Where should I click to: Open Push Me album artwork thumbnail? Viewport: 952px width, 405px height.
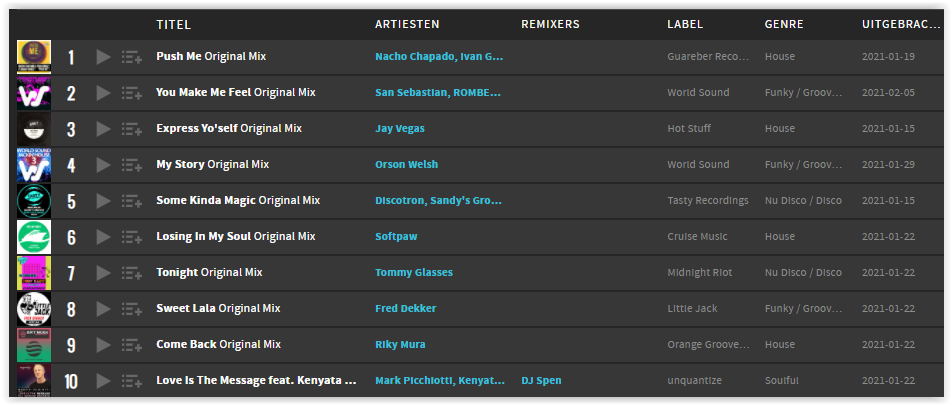pos(34,57)
